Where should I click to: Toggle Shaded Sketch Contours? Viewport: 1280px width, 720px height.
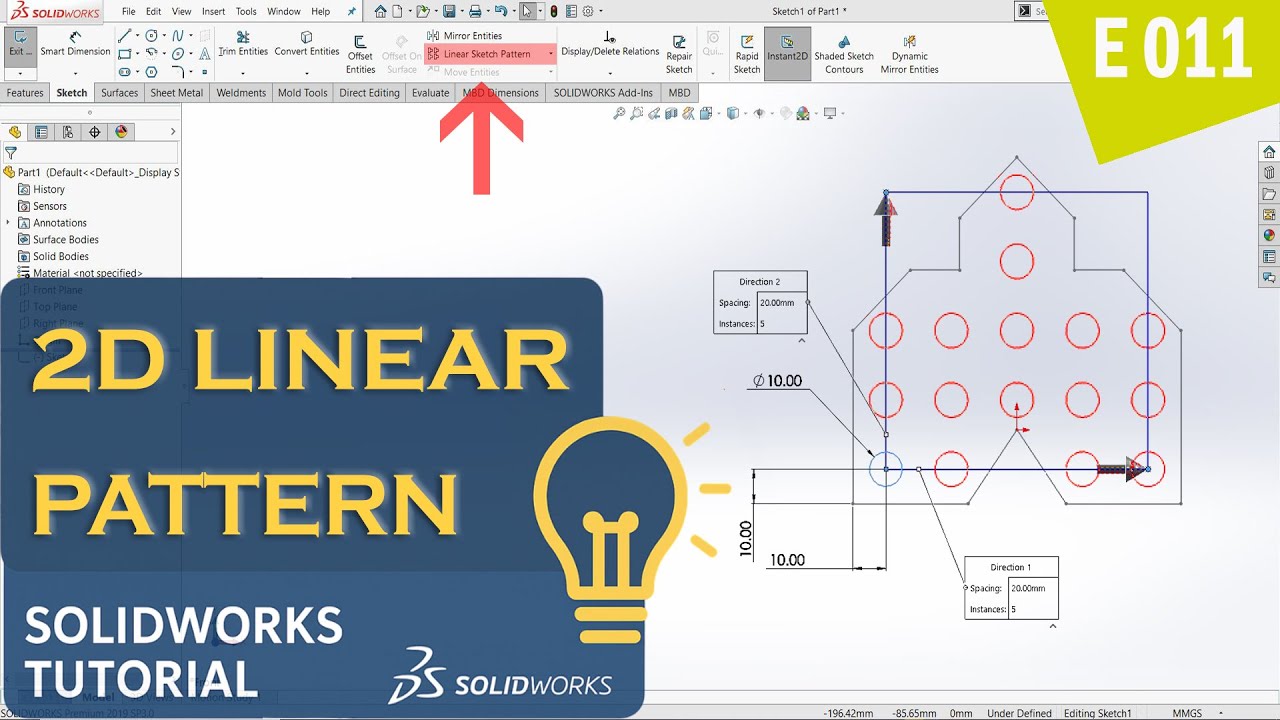(x=844, y=54)
